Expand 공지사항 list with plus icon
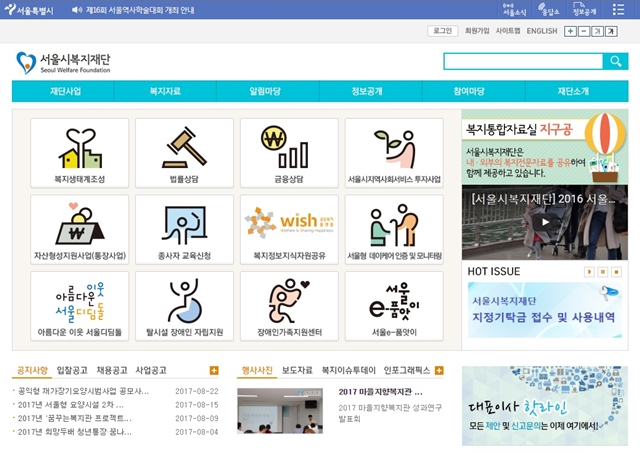This screenshot has width=640, height=453. [x=214, y=370]
